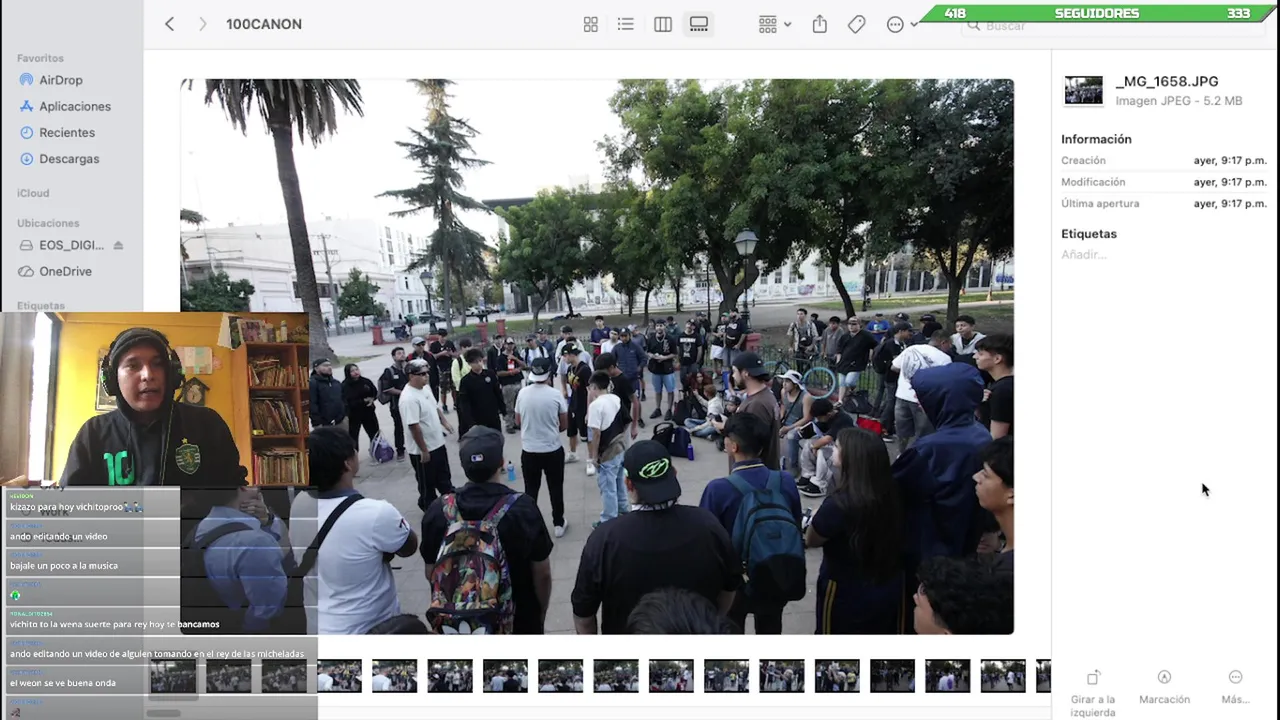Click chat message 'bajale un poco a la musica'
The image size is (1280, 720).
point(64,566)
